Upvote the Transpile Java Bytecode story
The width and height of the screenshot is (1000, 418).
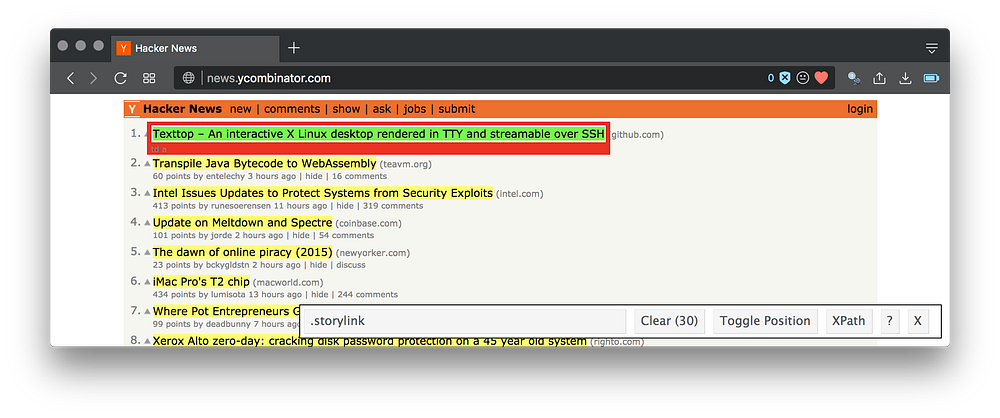click(147, 164)
